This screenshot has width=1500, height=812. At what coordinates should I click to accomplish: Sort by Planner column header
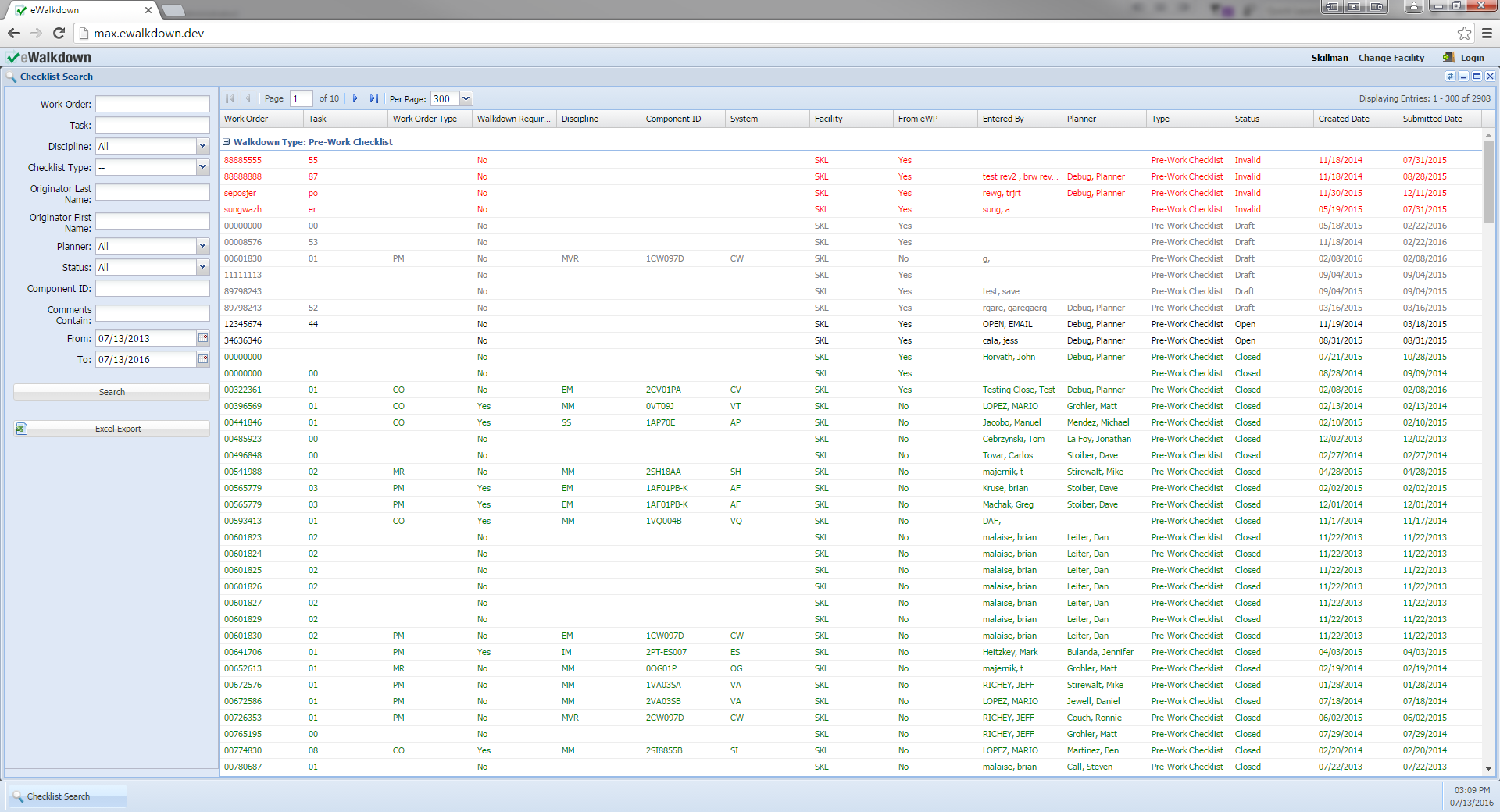[x=1104, y=119]
